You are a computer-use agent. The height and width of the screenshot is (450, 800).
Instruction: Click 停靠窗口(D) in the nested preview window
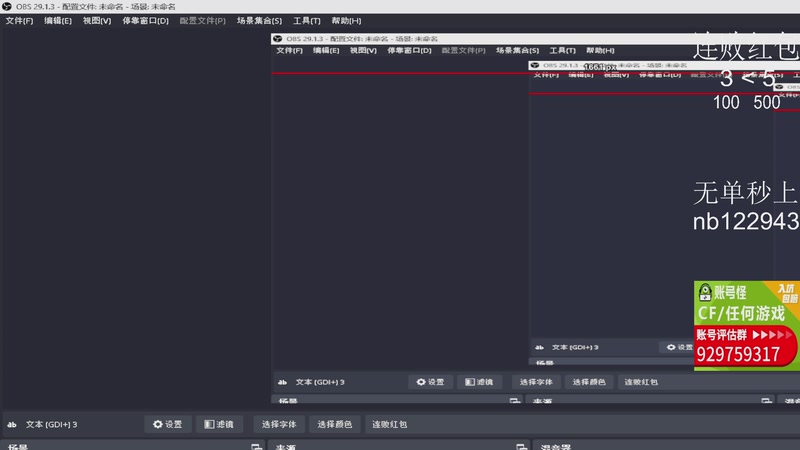click(x=409, y=51)
